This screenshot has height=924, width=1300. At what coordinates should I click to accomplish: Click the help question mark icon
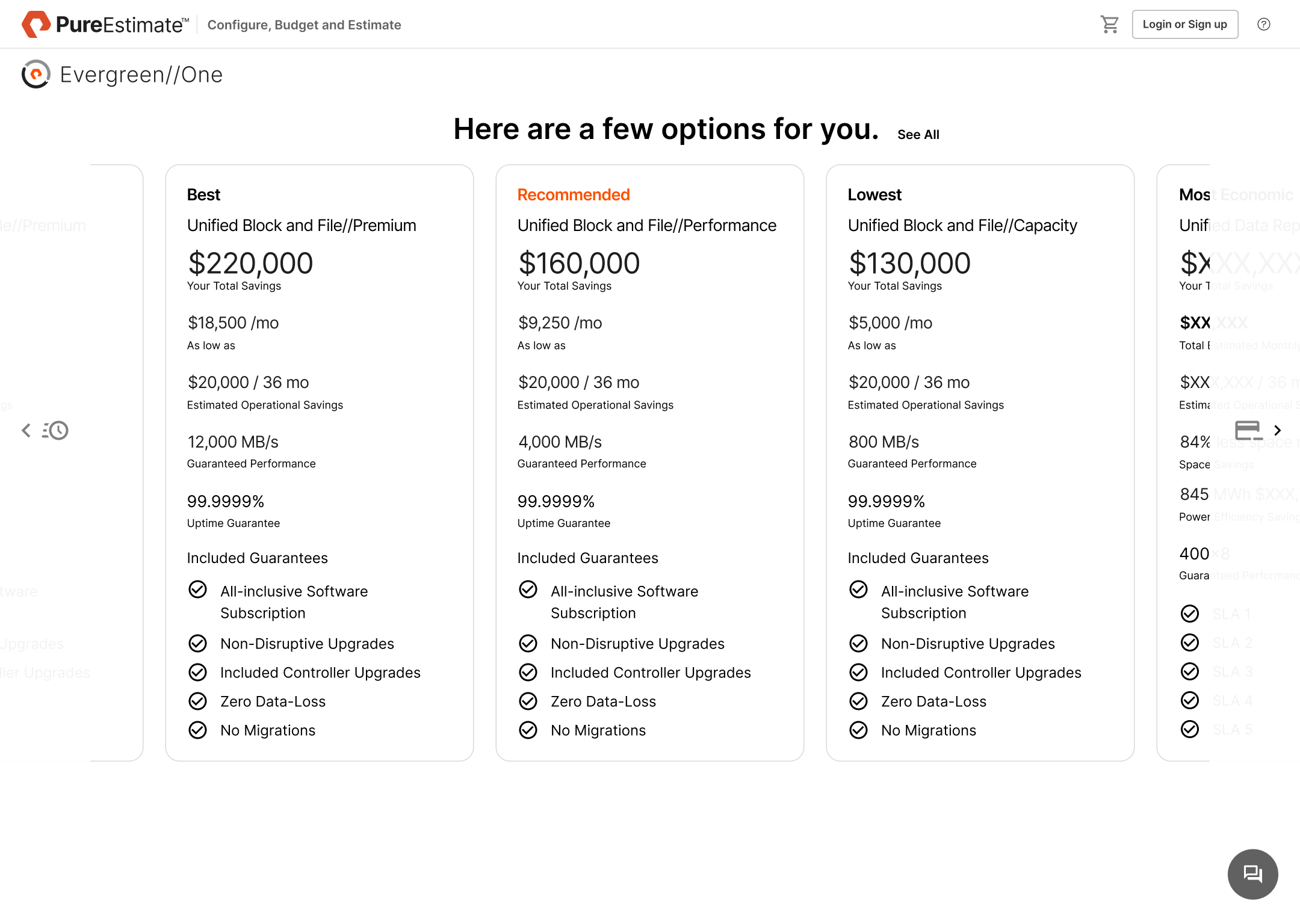[x=1263, y=25]
